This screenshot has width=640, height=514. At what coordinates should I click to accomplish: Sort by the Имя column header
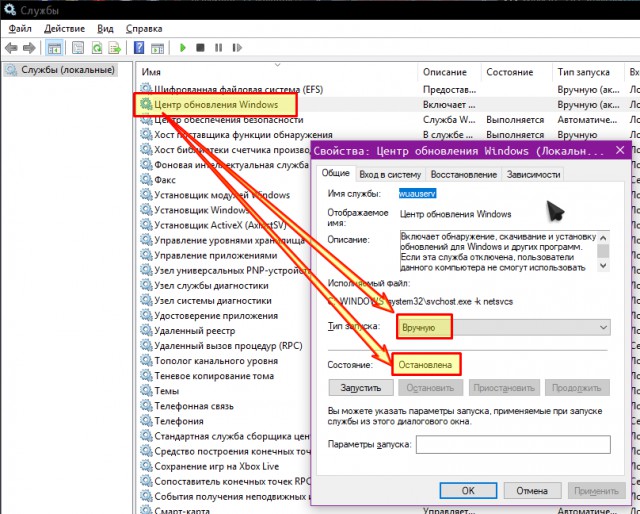[276, 72]
